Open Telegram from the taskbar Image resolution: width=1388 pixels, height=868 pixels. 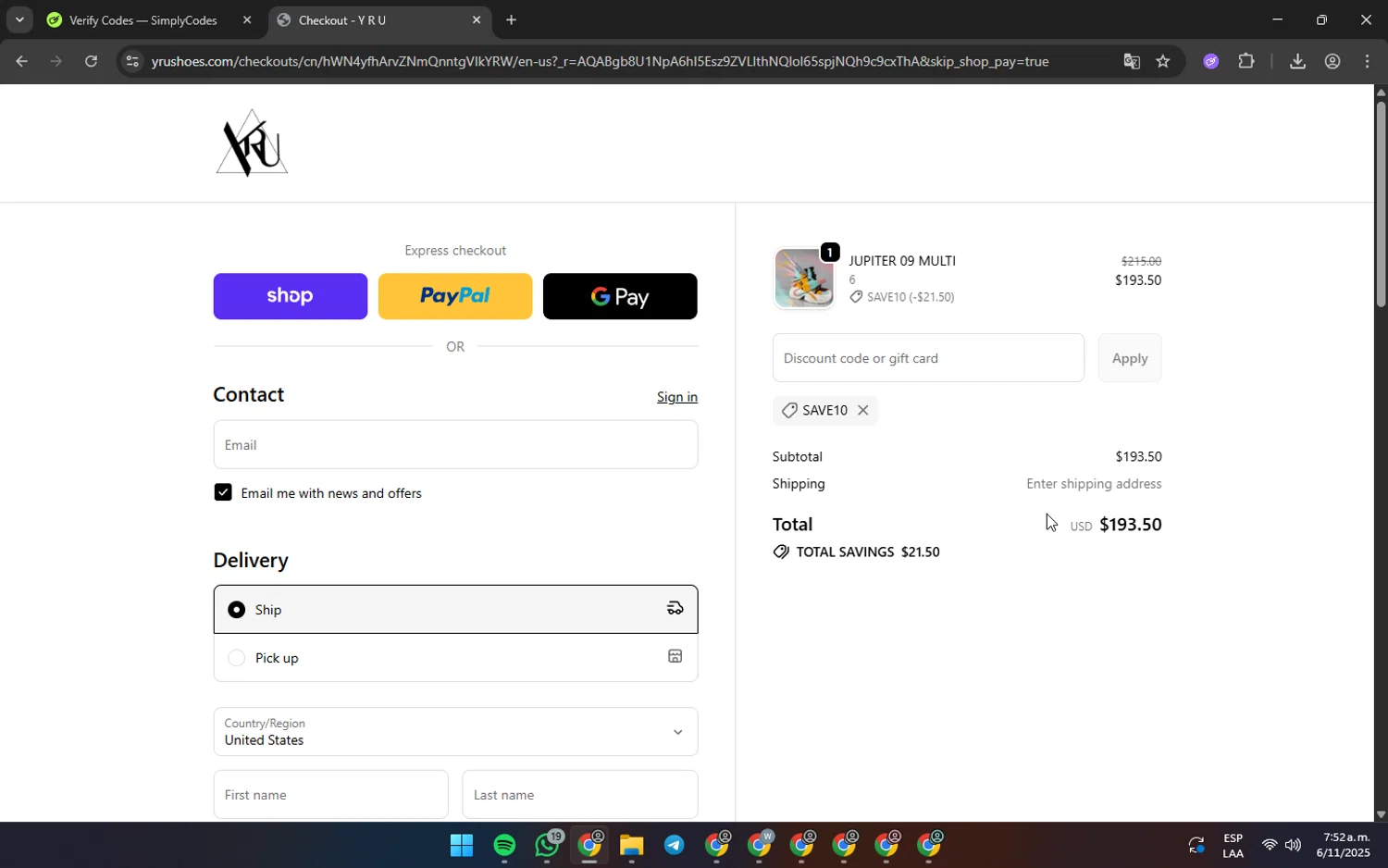click(675, 846)
